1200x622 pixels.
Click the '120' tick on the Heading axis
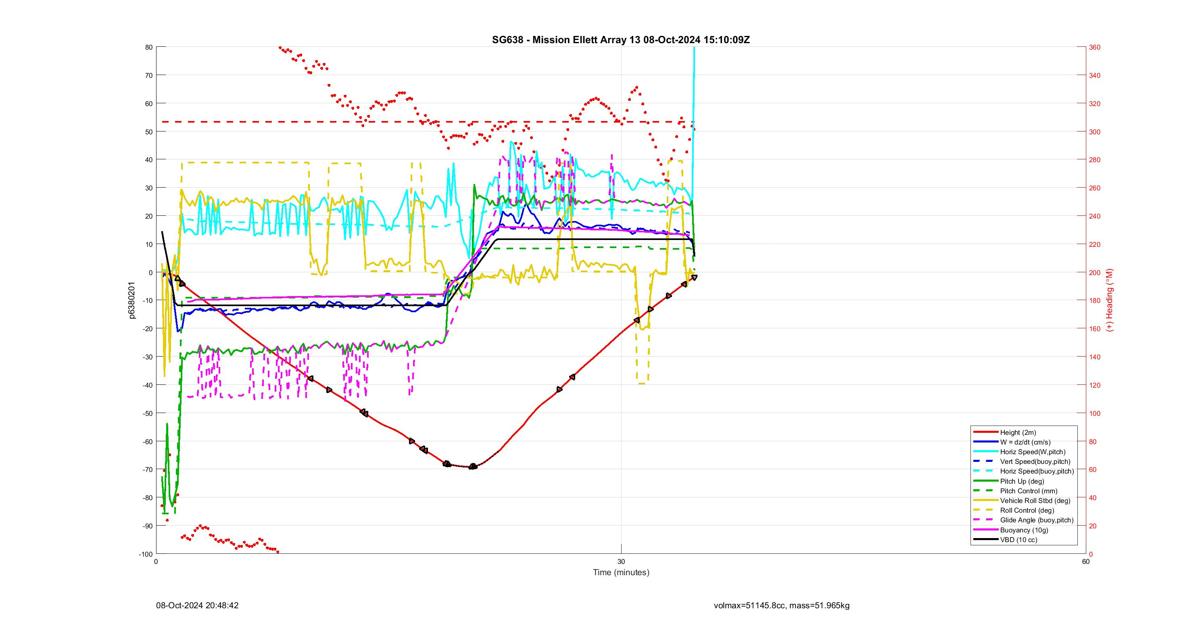click(1095, 385)
